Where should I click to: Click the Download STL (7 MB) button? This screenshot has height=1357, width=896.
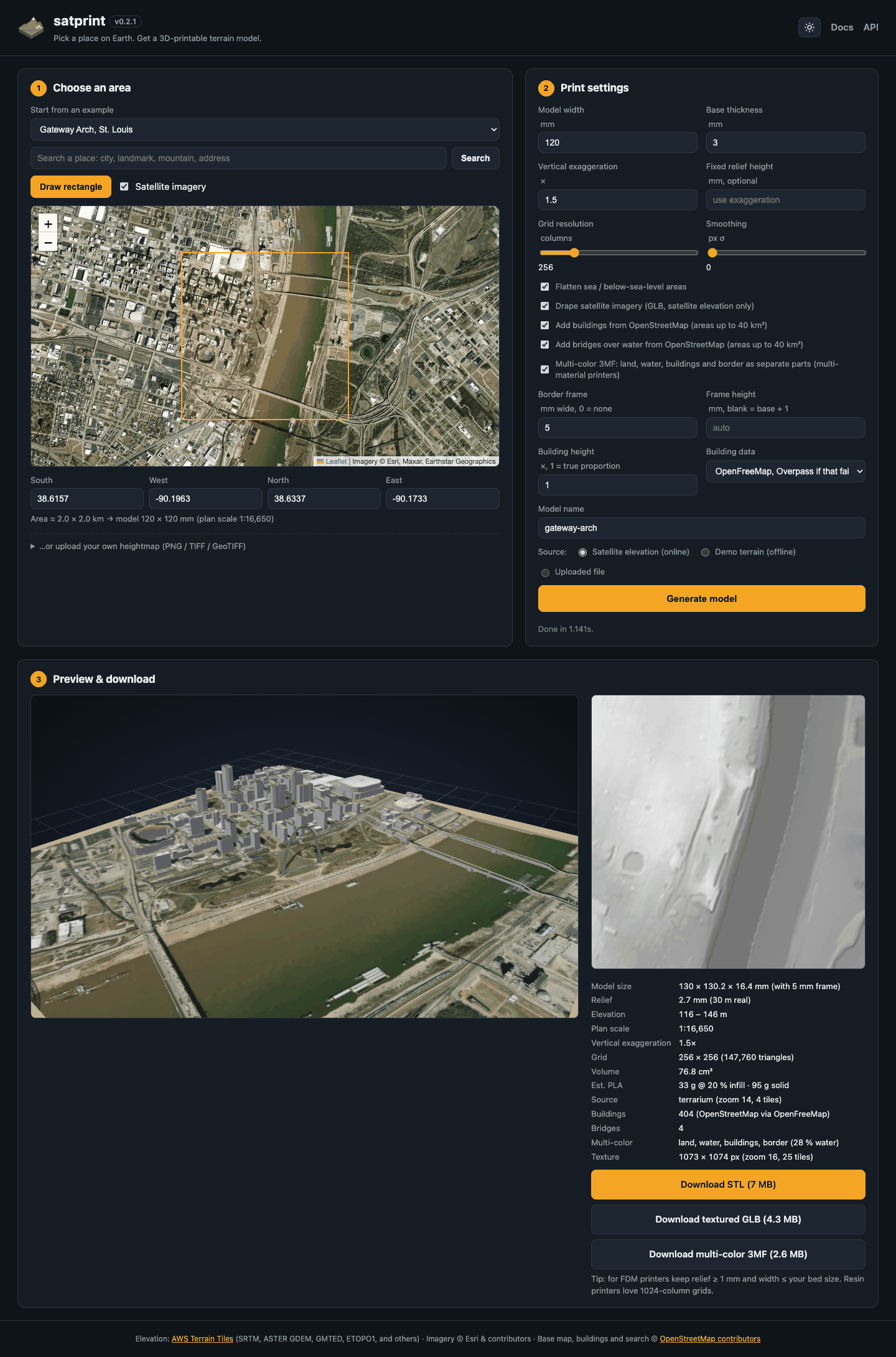coord(728,1185)
